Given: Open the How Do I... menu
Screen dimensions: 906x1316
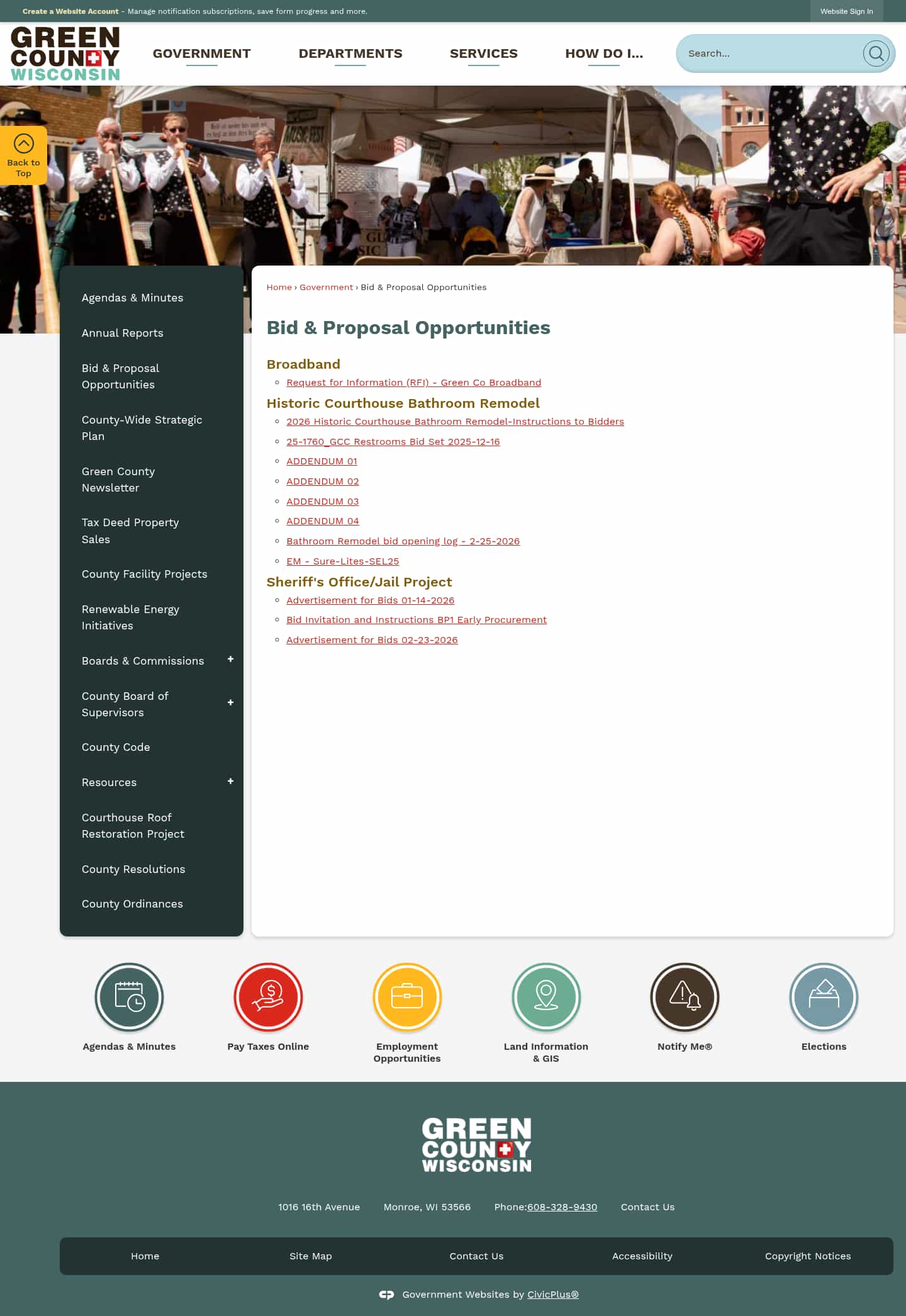Looking at the screenshot, I should click(604, 53).
